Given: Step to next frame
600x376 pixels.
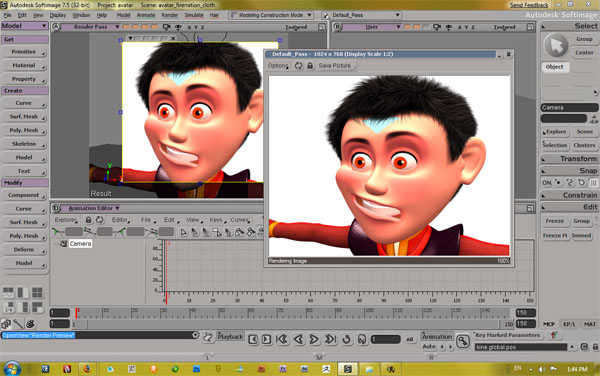Looking at the screenshot, I should click(x=267, y=339).
